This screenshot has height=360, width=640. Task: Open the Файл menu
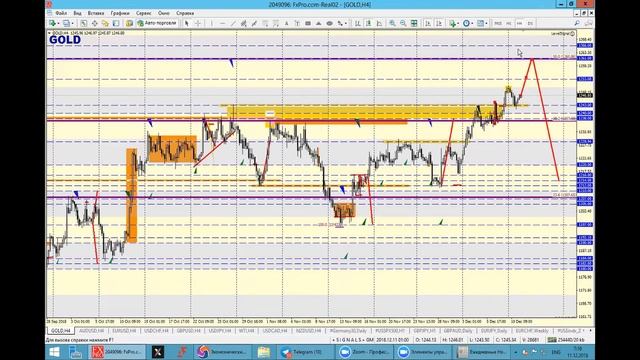click(61, 13)
